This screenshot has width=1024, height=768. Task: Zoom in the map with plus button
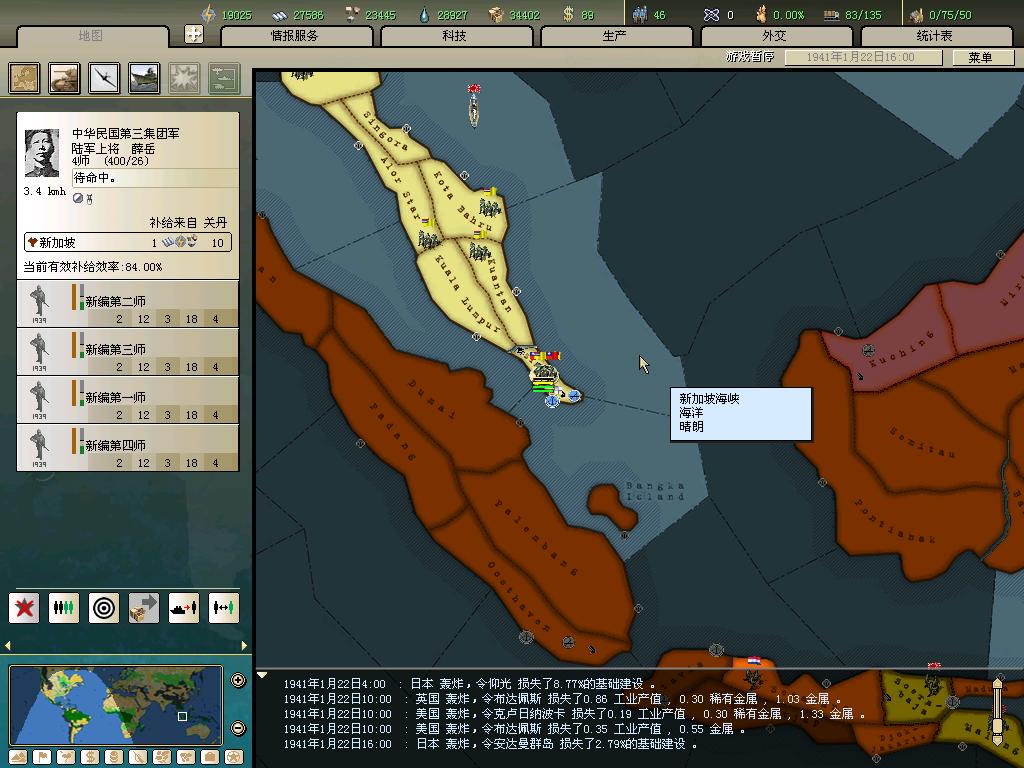(238, 681)
